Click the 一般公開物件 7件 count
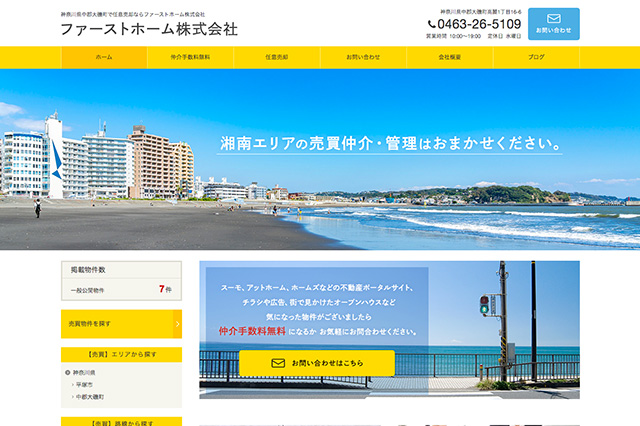Screen dimensions: 640x426 [121, 289]
